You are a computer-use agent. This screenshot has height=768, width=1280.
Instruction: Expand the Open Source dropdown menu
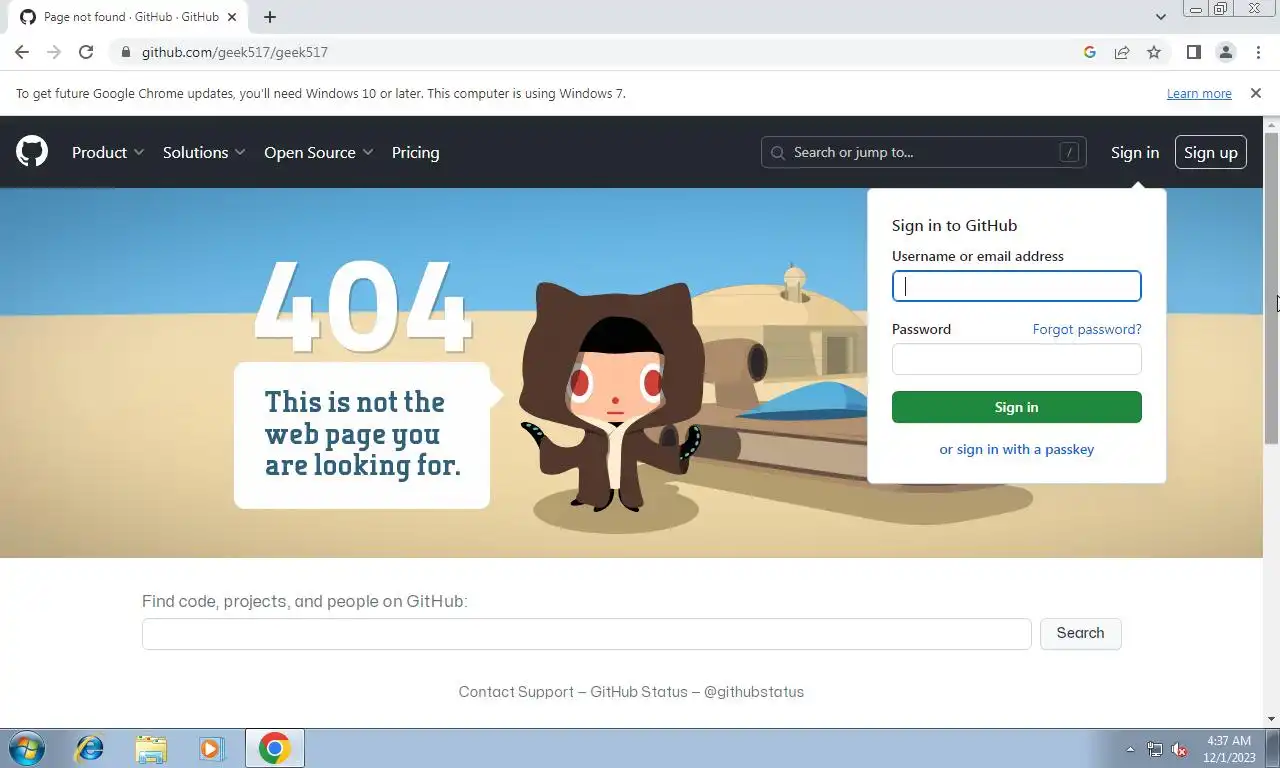(x=319, y=152)
